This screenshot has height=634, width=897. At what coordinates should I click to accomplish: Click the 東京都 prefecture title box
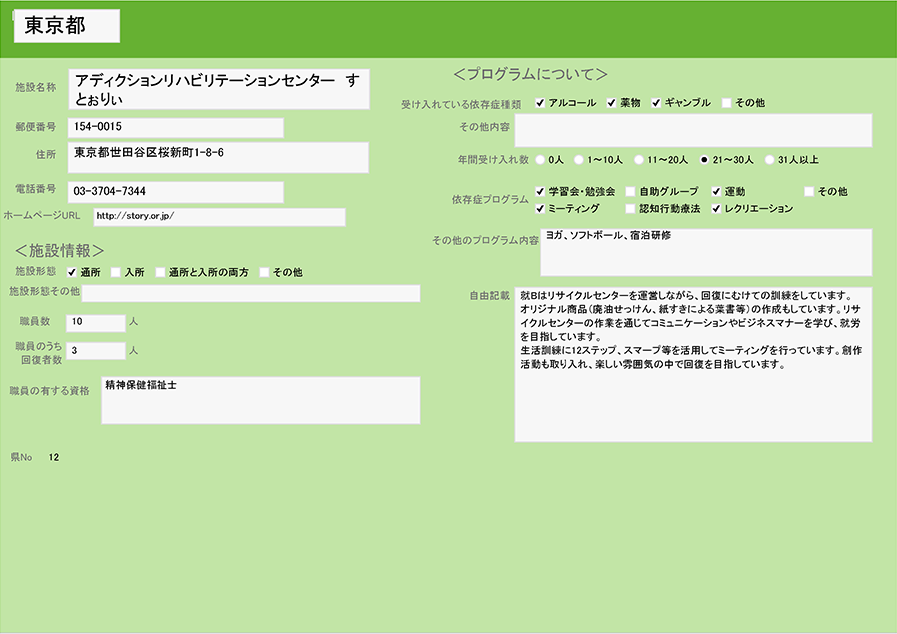(x=67, y=27)
